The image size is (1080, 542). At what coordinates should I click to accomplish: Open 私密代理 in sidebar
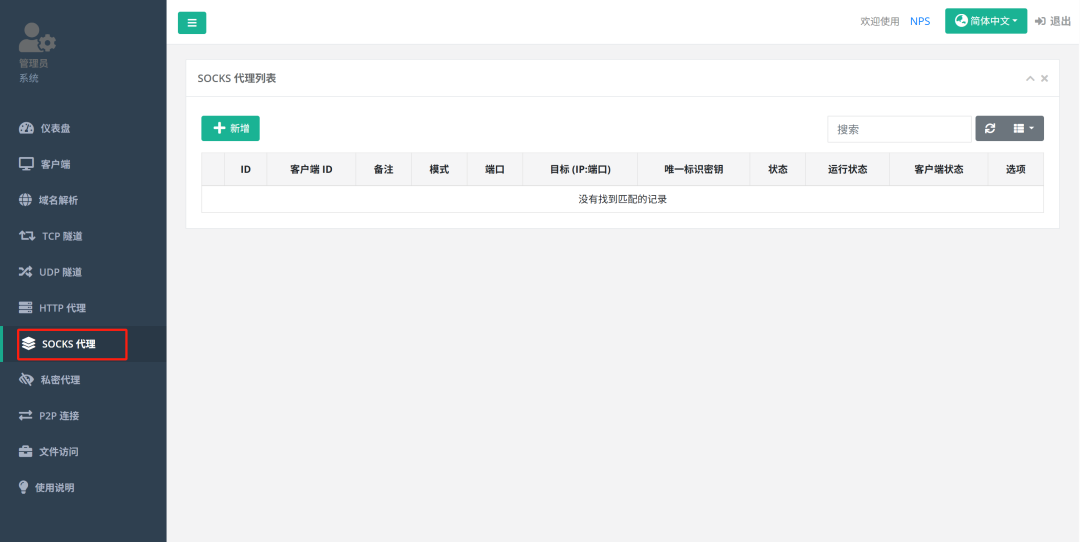click(83, 379)
